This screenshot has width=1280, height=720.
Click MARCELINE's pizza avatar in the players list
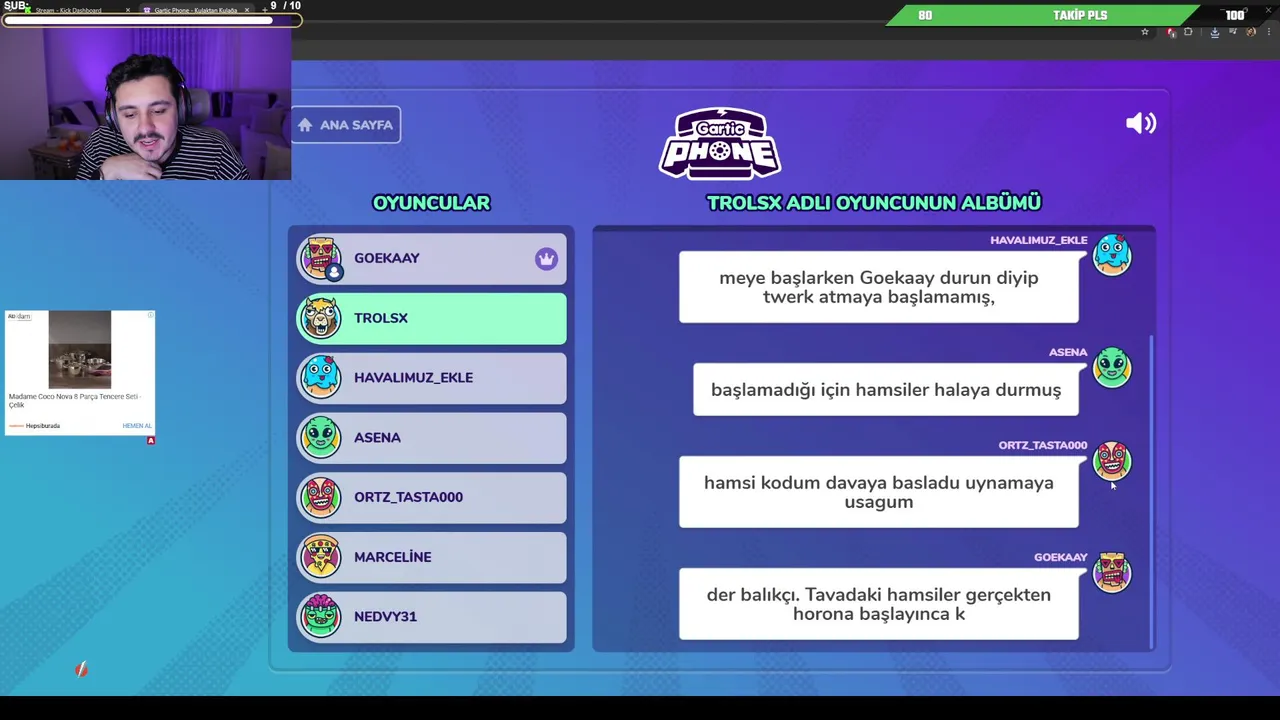click(x=321, y=557)
